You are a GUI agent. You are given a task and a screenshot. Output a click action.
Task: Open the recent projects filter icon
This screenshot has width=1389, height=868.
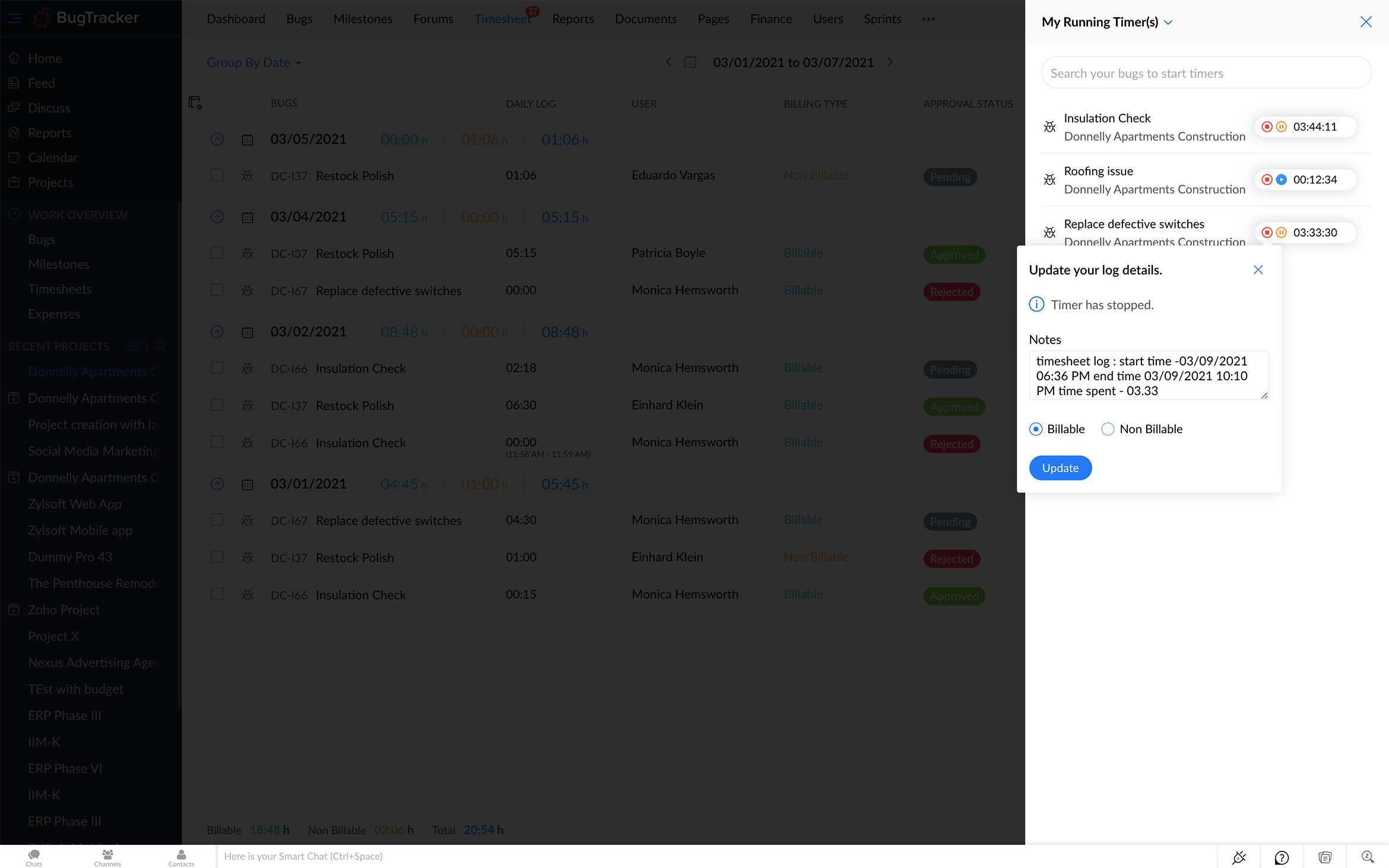pos(133,346)
